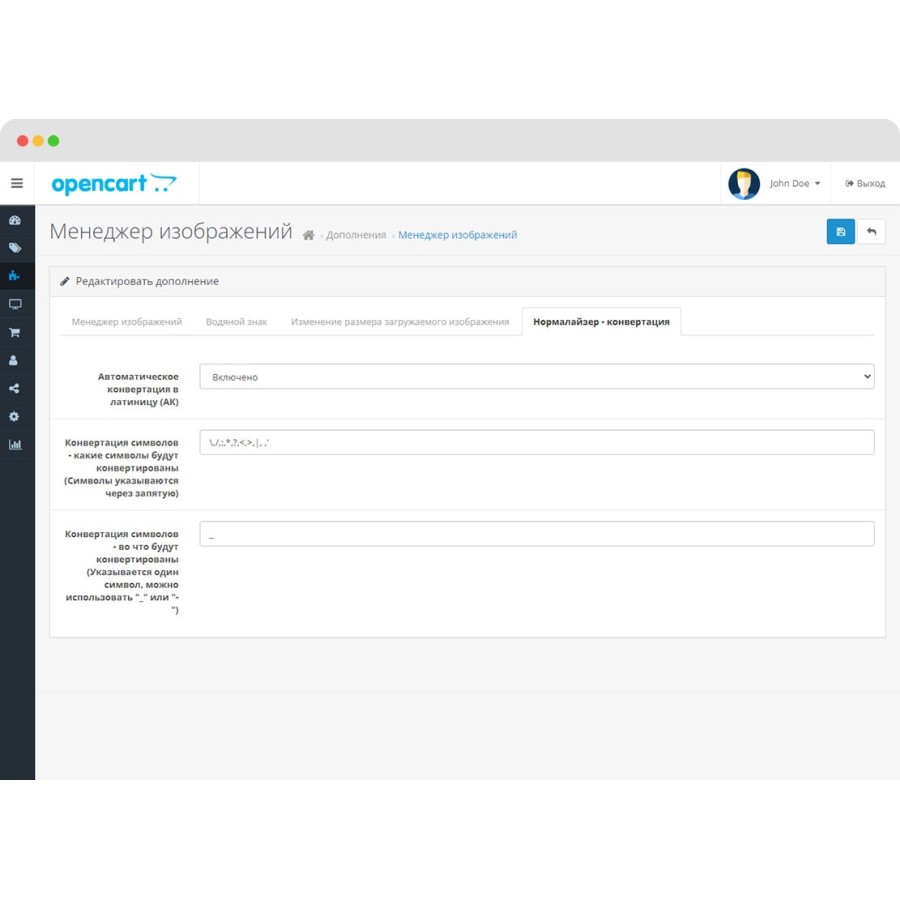900x900 pixels.
Task: Open the Reports chart sidebar icon
Action: [x=15, y=444]
